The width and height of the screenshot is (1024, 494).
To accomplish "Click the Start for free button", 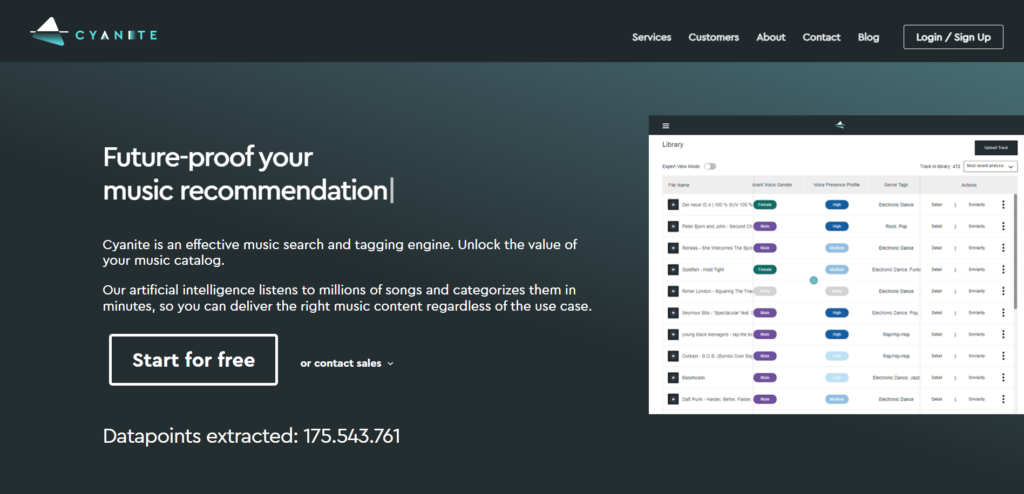I will coord(193,360).
